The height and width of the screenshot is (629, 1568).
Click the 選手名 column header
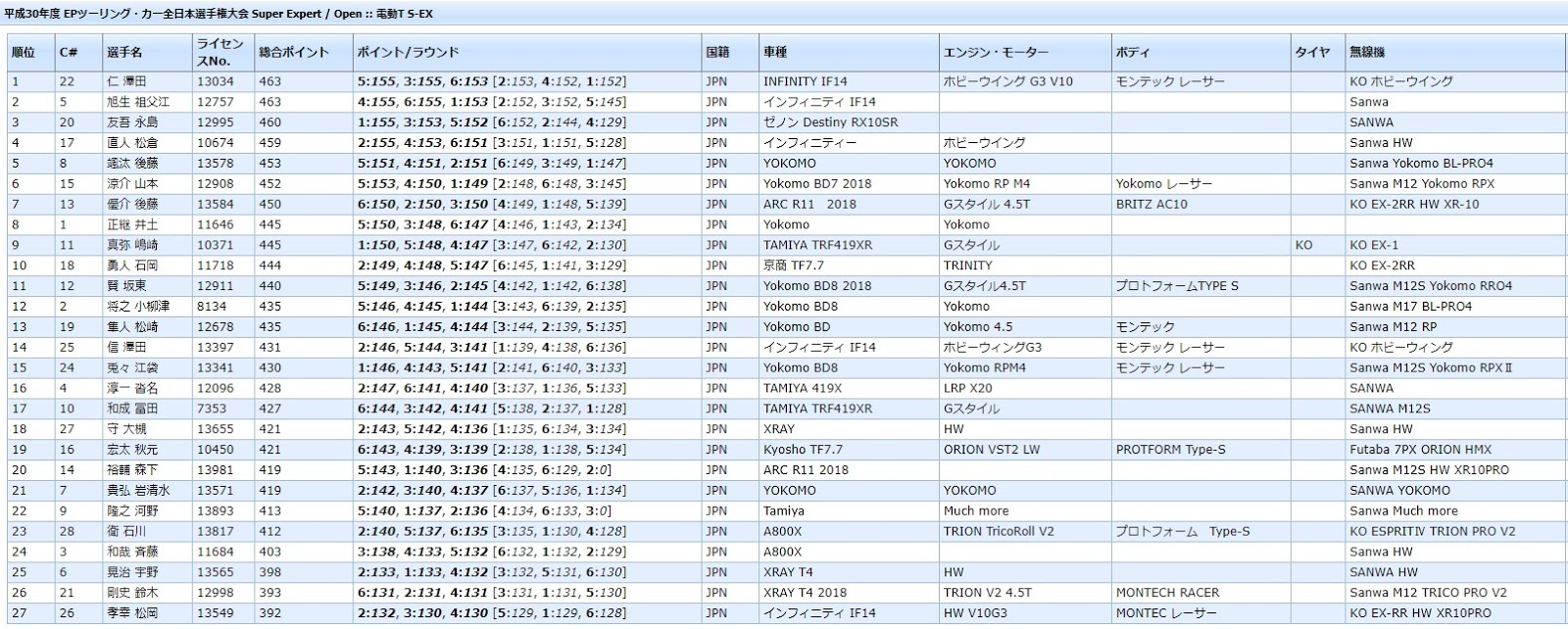tap(147, 53)
